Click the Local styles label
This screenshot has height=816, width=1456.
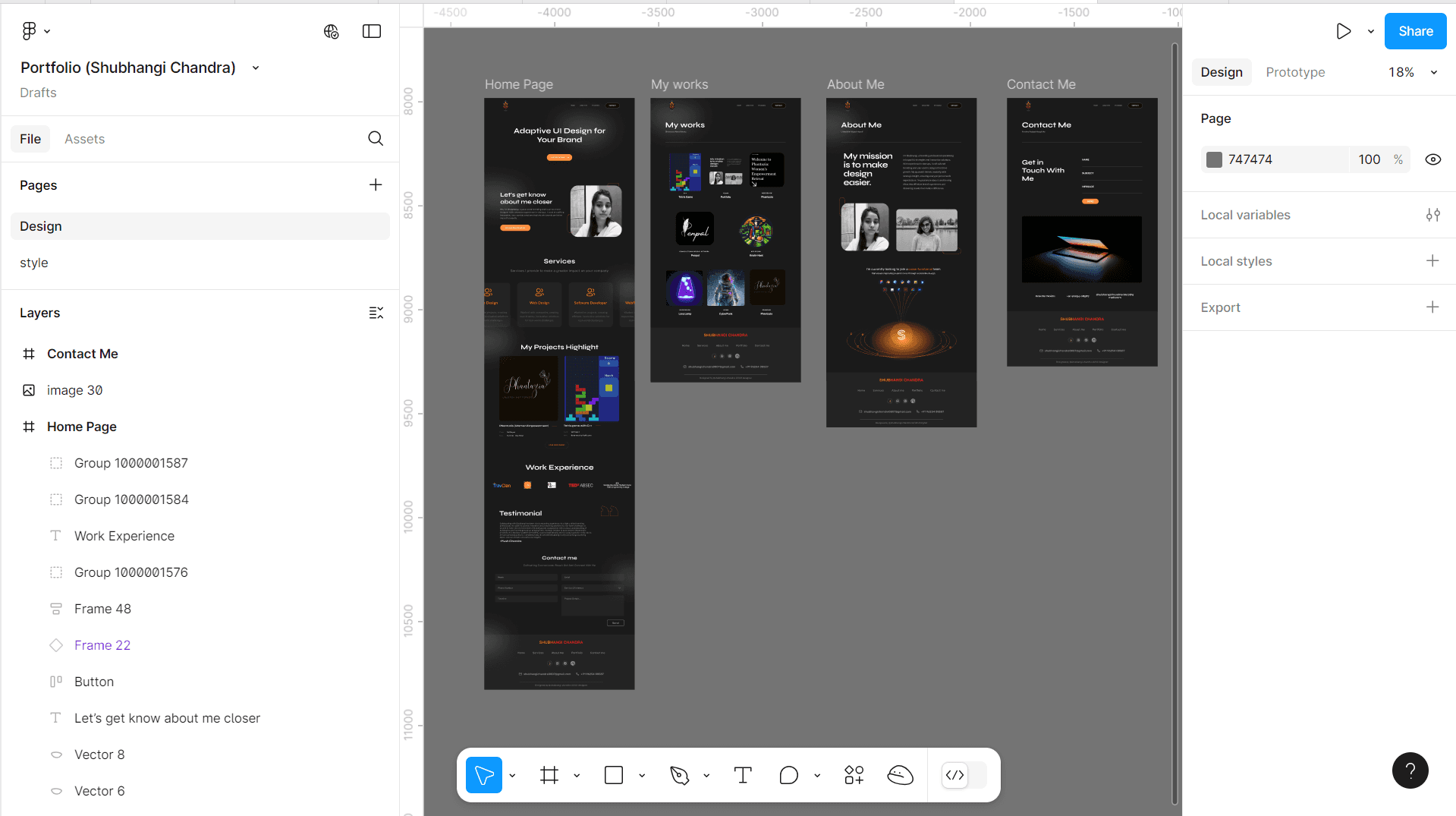tap(1236, 261)
